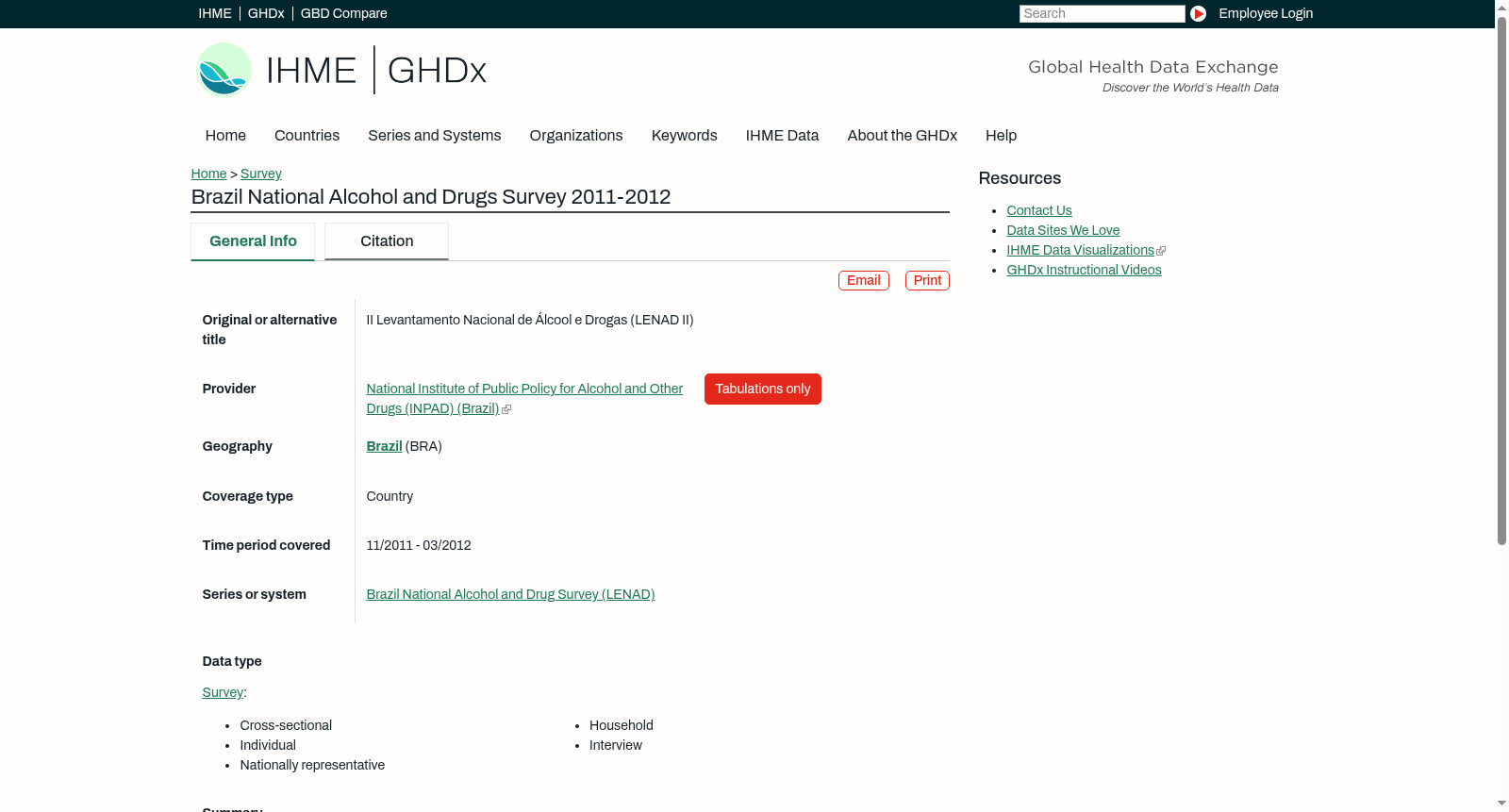Select the General Info tab
The height and width of the screenshot is (812, 1509).
(x=253, y=241)
